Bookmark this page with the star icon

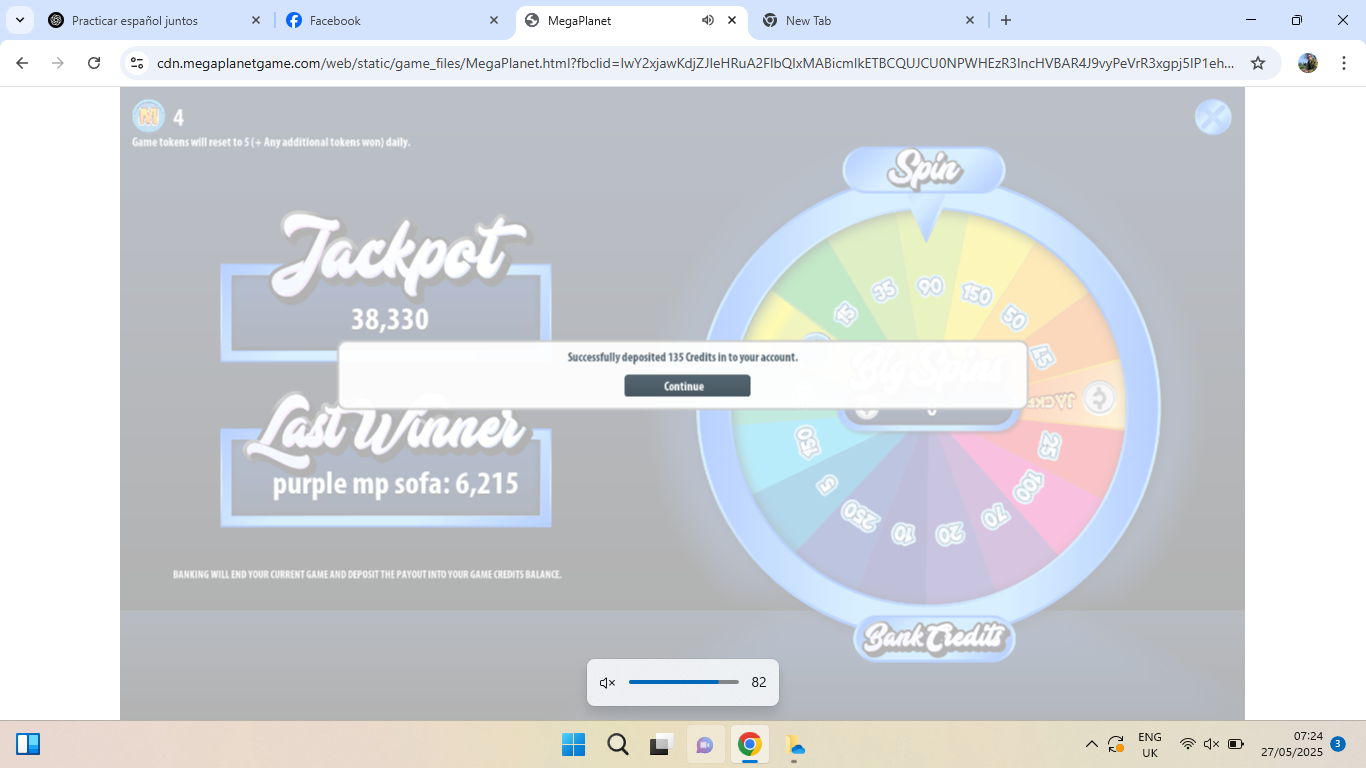(1258, 63)
